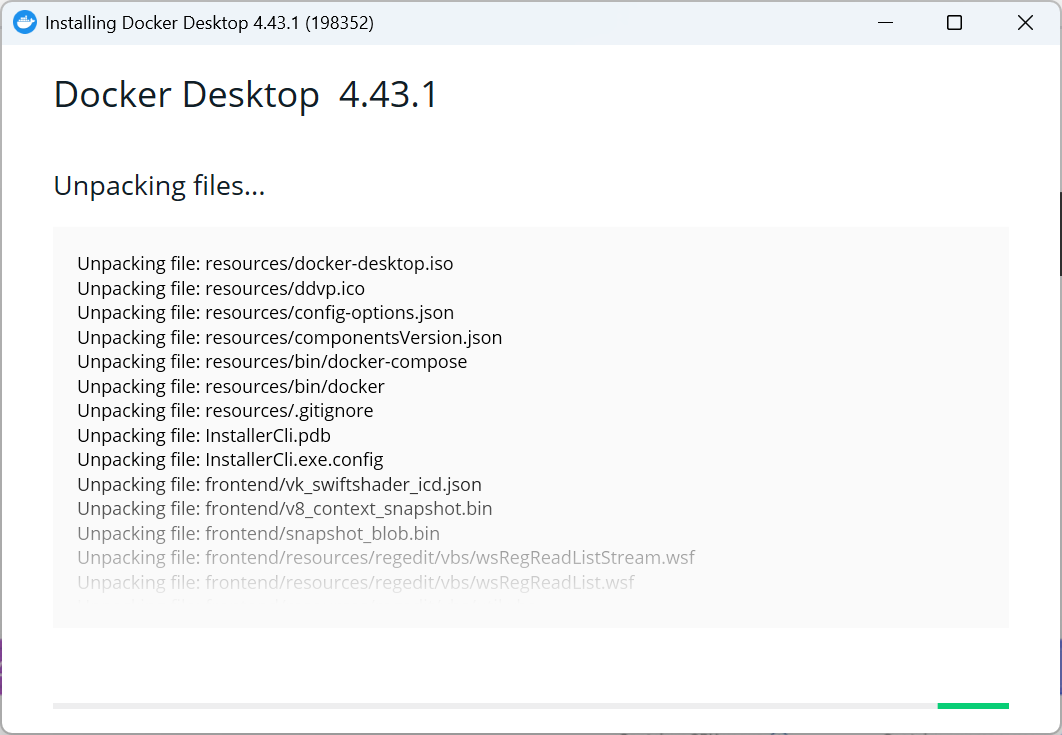Minimize the Docker installer window
This screenshot has width=1062, height=735.
(x=885, y=22)
